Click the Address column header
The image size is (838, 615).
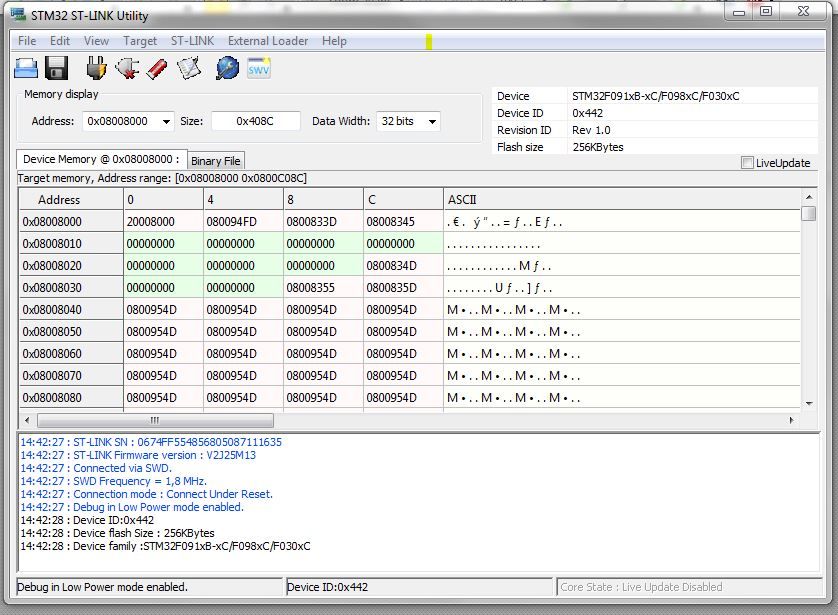[71, 199]
